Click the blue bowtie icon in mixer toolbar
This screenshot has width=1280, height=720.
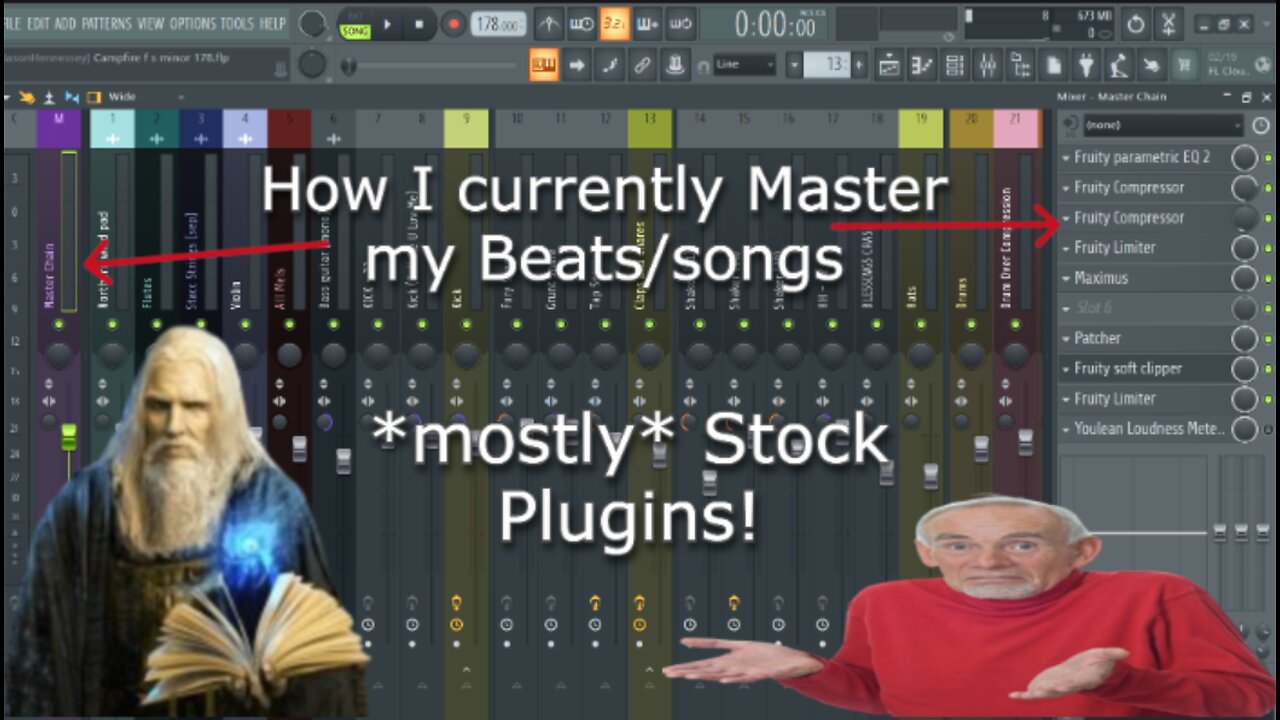click(71, 97)
